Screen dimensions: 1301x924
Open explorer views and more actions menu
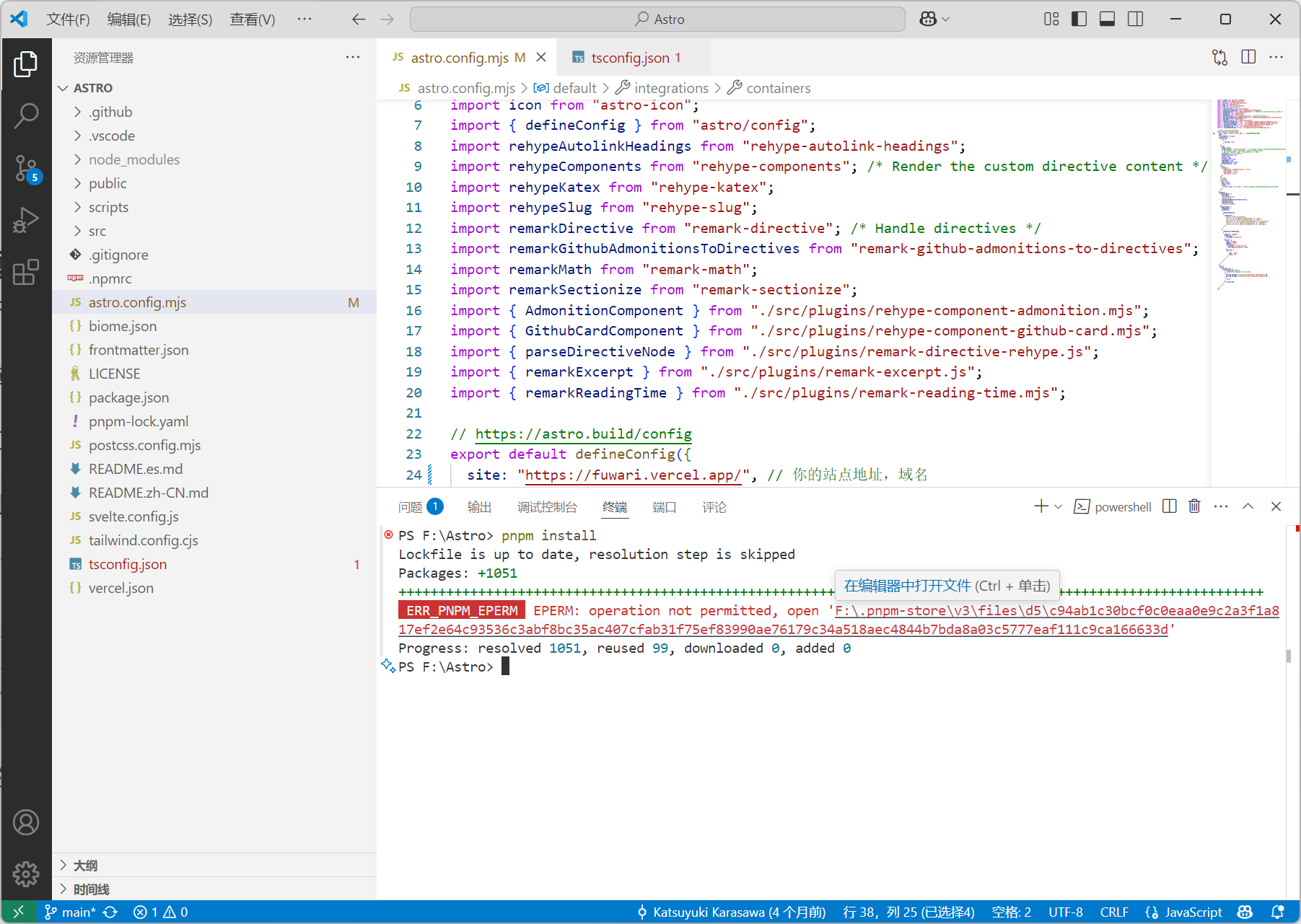(353, 57)
